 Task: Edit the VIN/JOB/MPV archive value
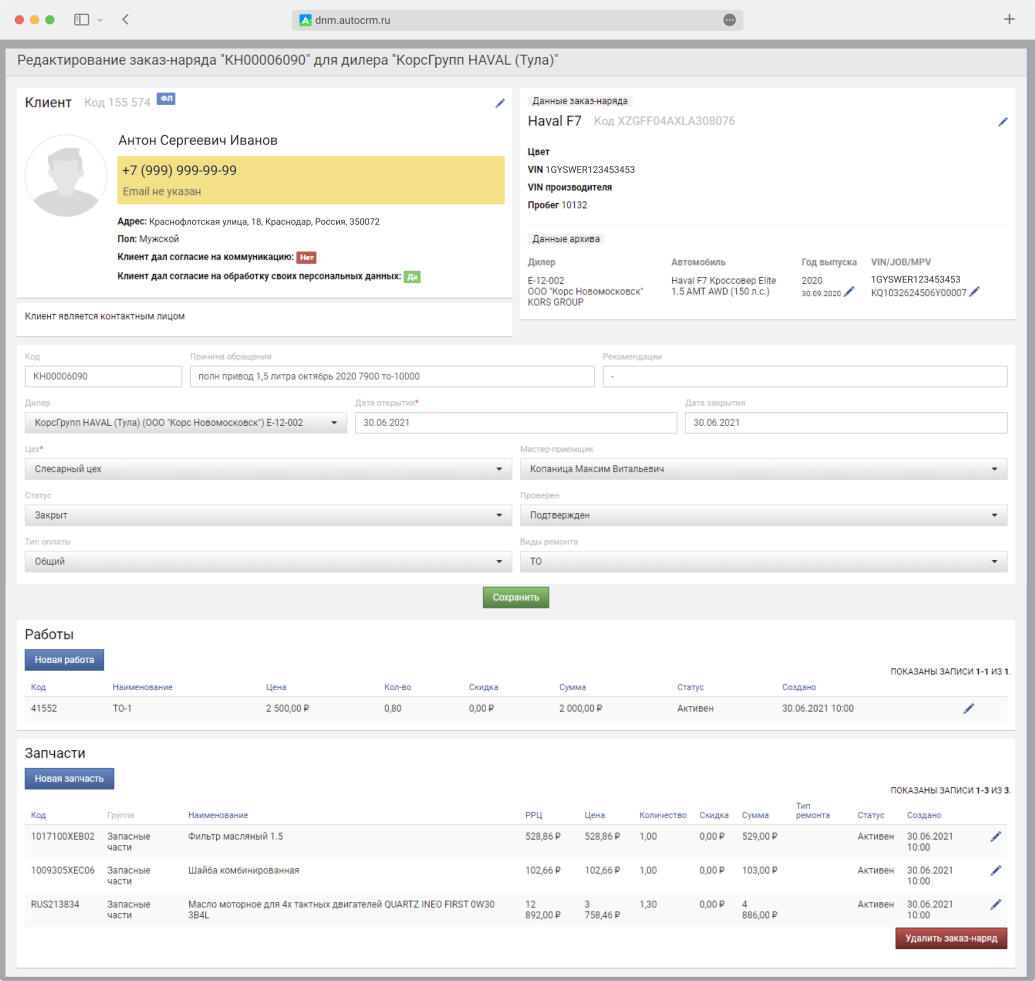(x=974, y=292)
